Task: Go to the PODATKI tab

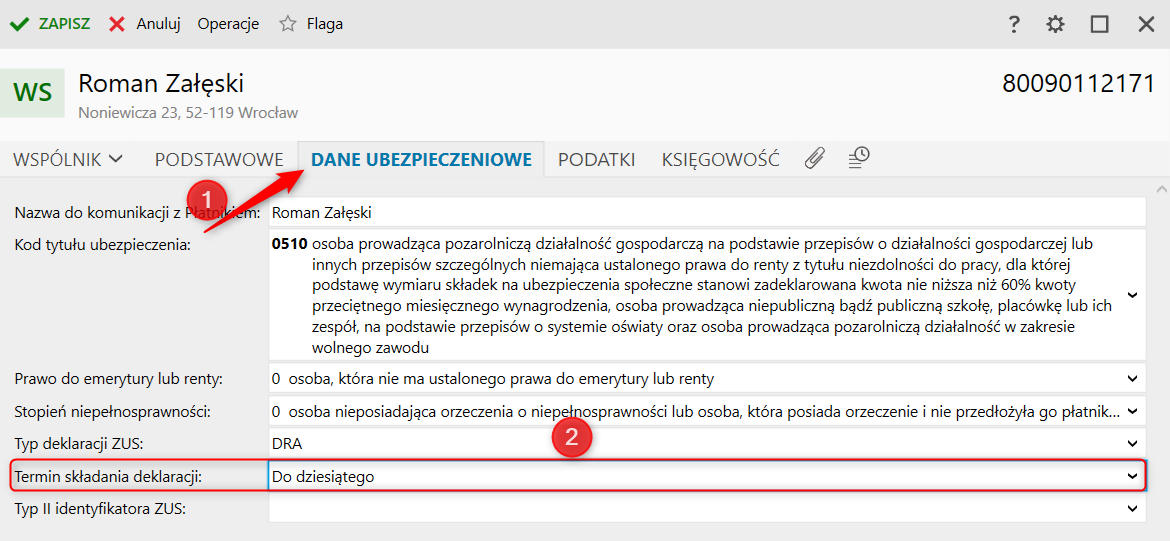Action: coord(596,159)
